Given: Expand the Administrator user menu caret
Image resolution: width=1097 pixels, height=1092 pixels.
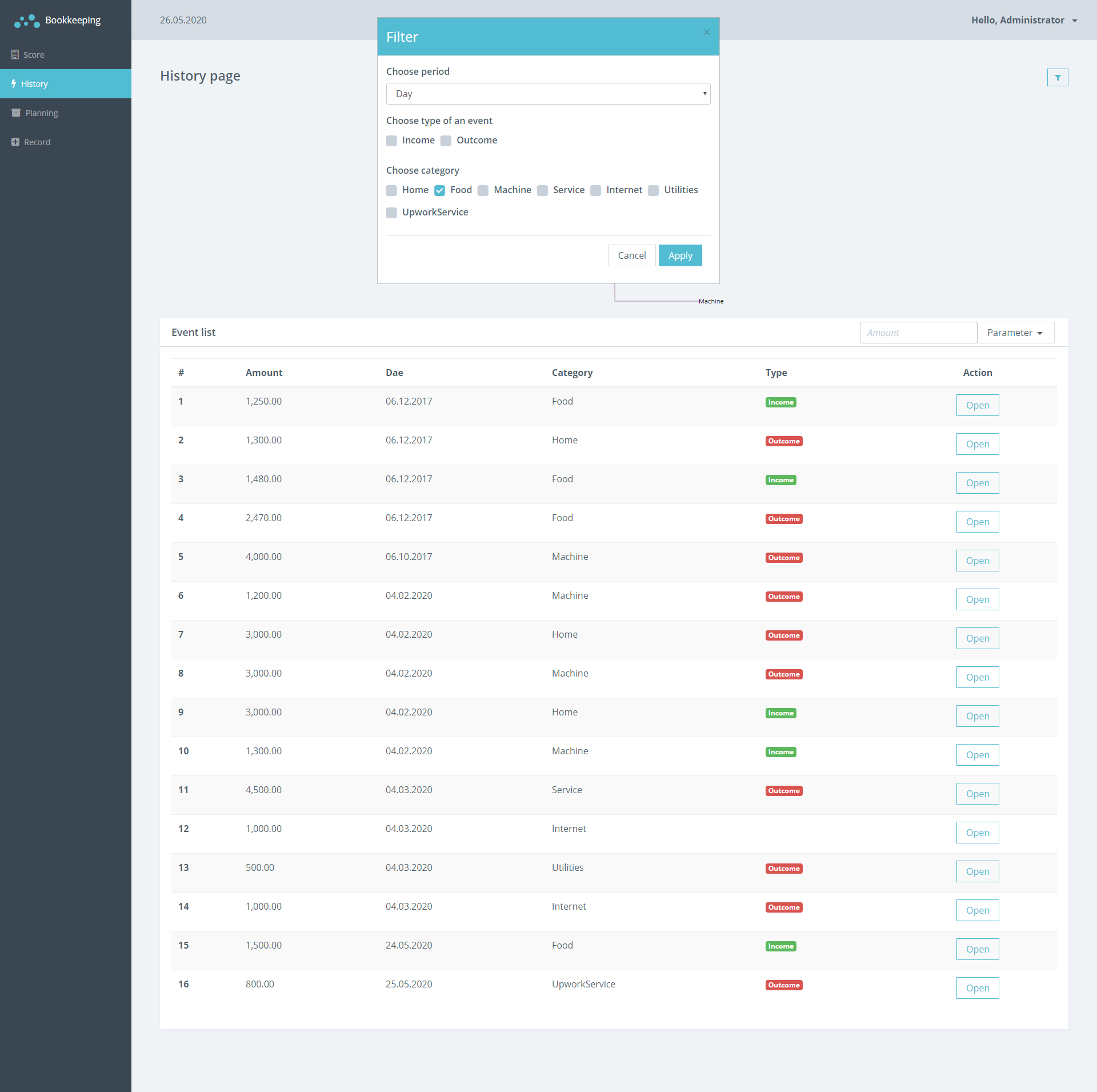Looking at the screenshot, I should (x=1075, y=21).
